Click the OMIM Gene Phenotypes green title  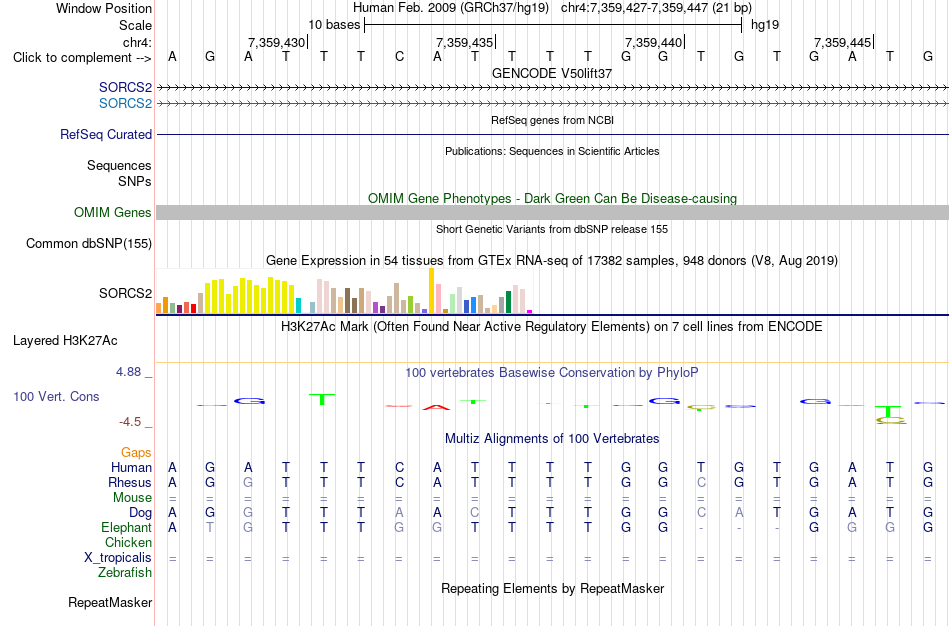click(x=552, y=198)
